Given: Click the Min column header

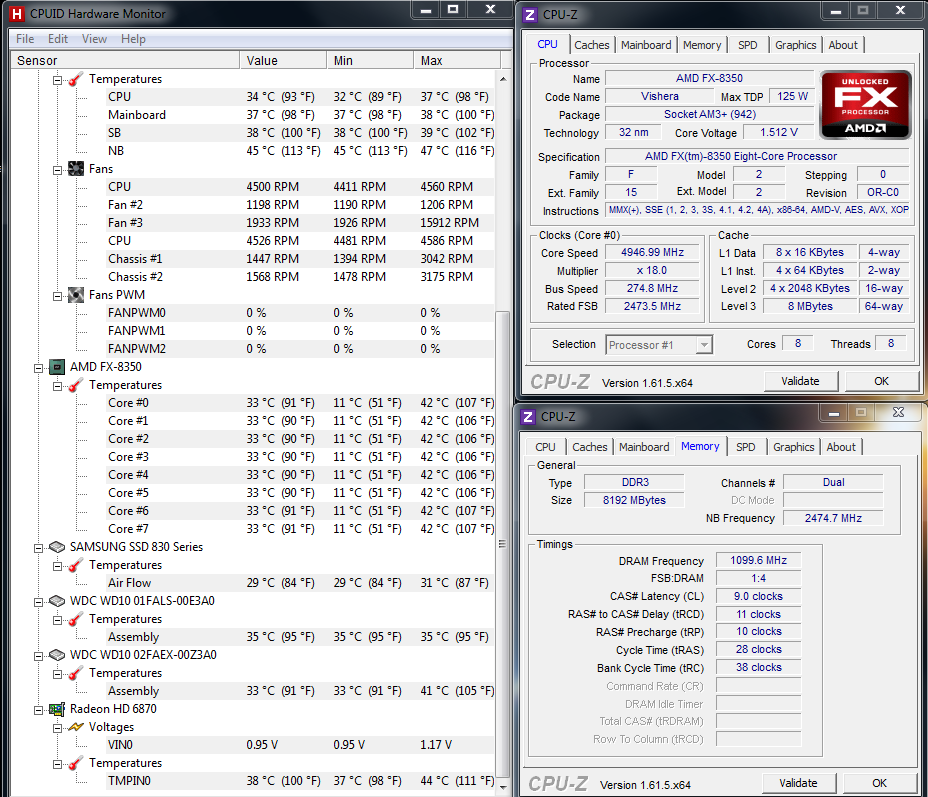Looking at the screenshot, I should [370, 60].
